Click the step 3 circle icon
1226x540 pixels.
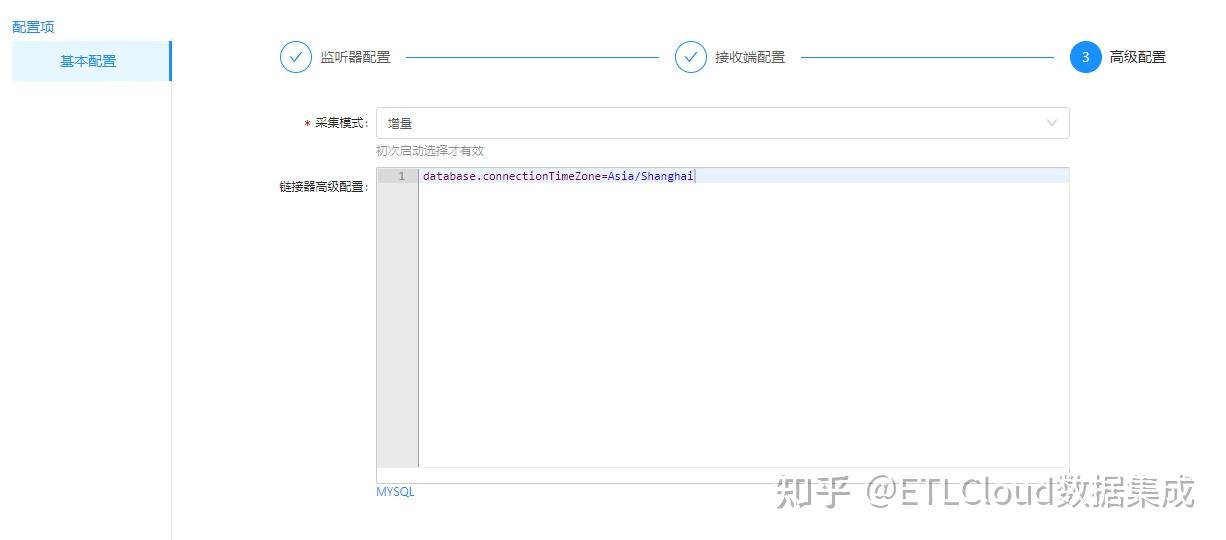1086,57
